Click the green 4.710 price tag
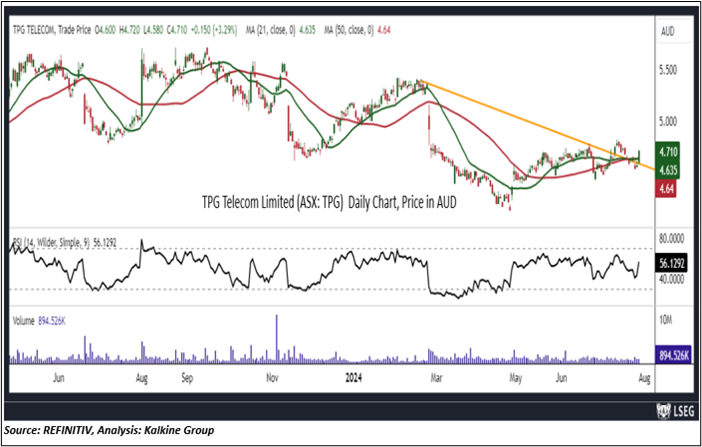Image resolution: width=702 pixels, height=447 pixels. point(668,152)
